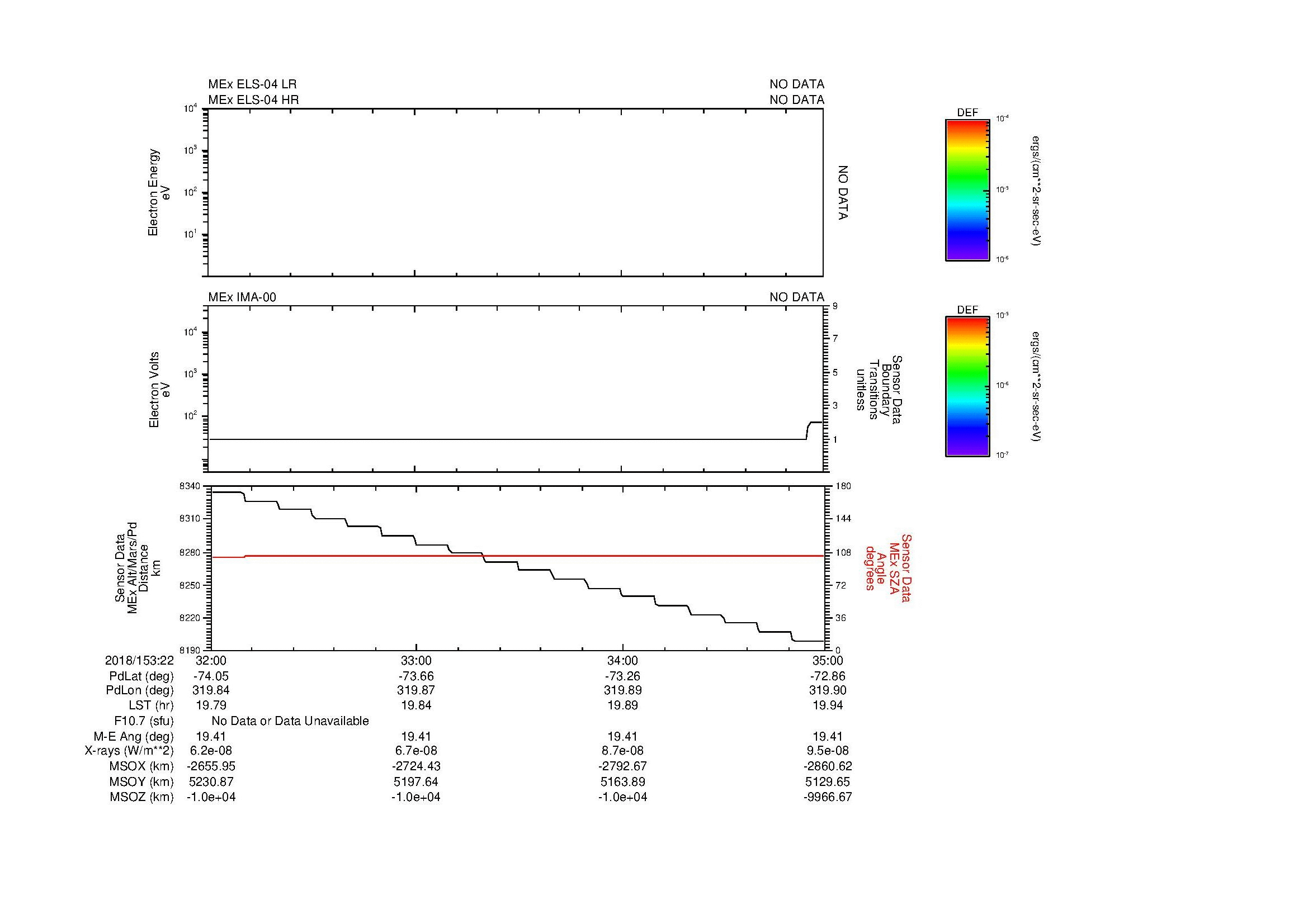Click the 'PdLat (deg)' row label
Viewport: 1308px width, 924px height.
141,676
